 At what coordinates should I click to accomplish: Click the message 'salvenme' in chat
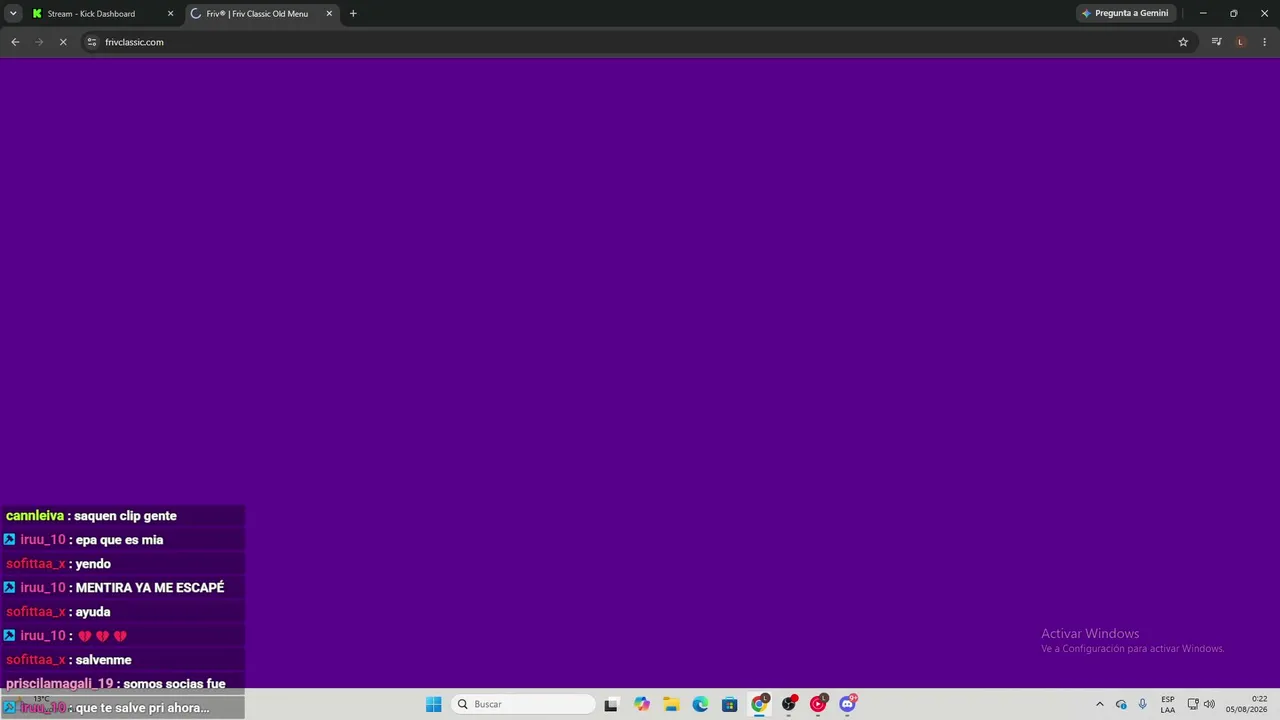tap(103, 660)
